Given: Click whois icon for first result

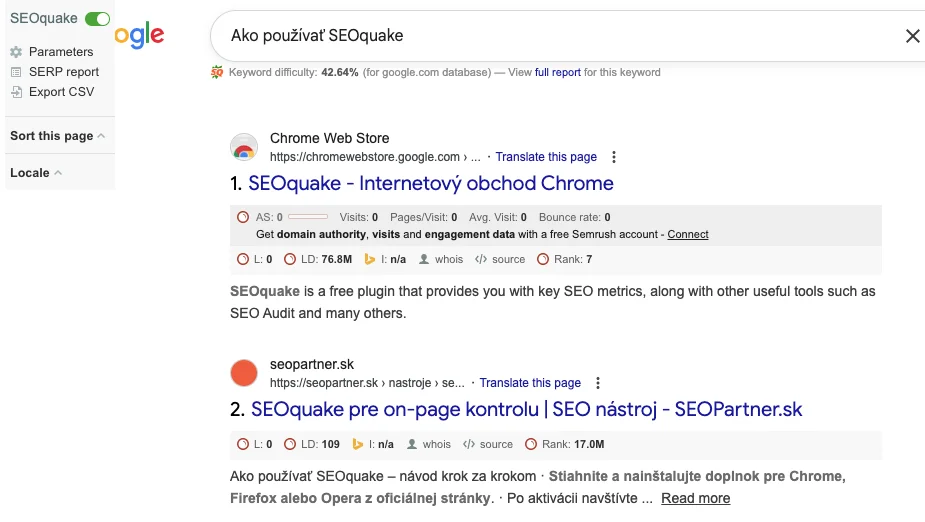Looking at the screenshot, I should click(x=424, y=259).
